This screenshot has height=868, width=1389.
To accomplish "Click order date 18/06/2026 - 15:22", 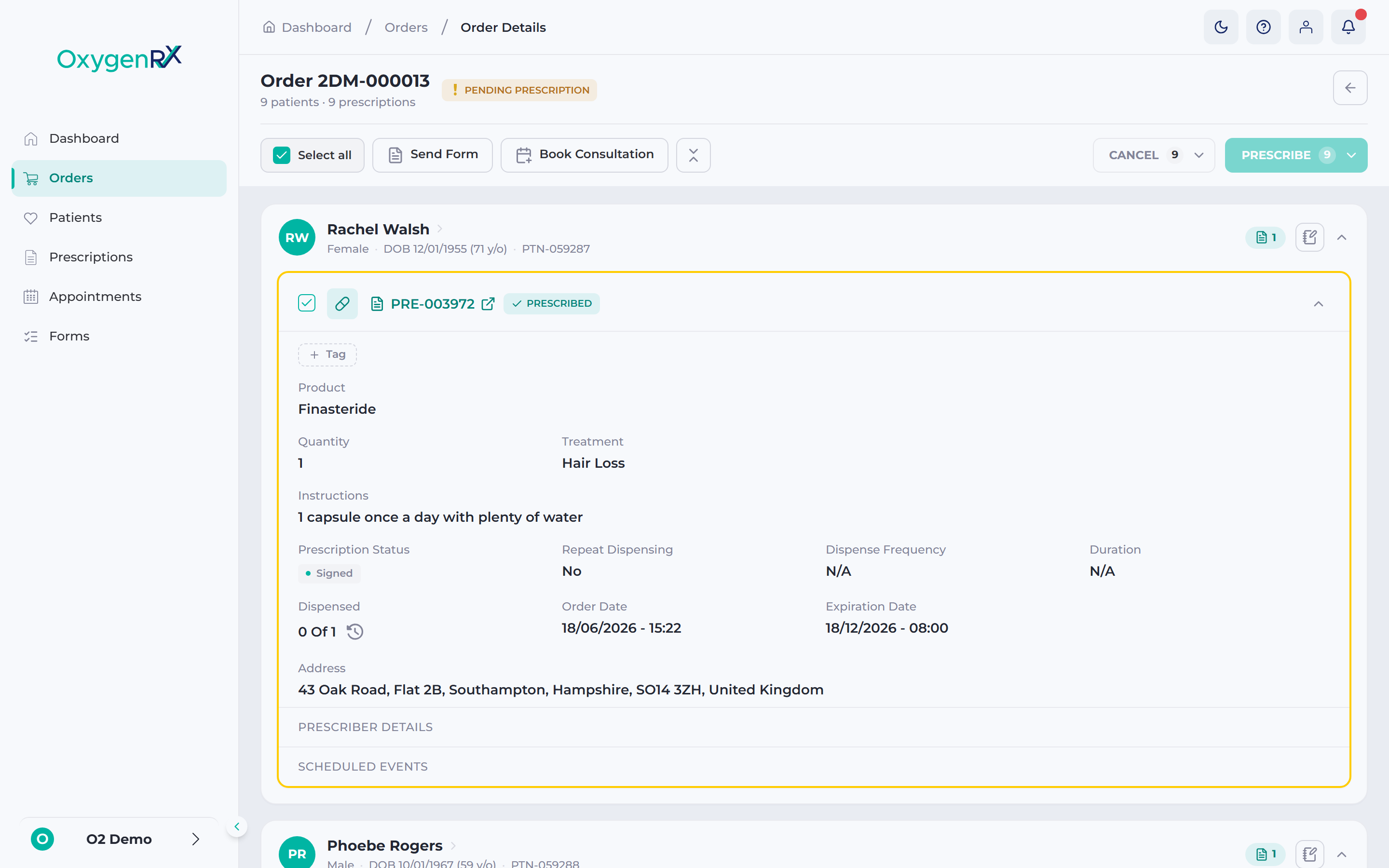I will tap(621, 627).
